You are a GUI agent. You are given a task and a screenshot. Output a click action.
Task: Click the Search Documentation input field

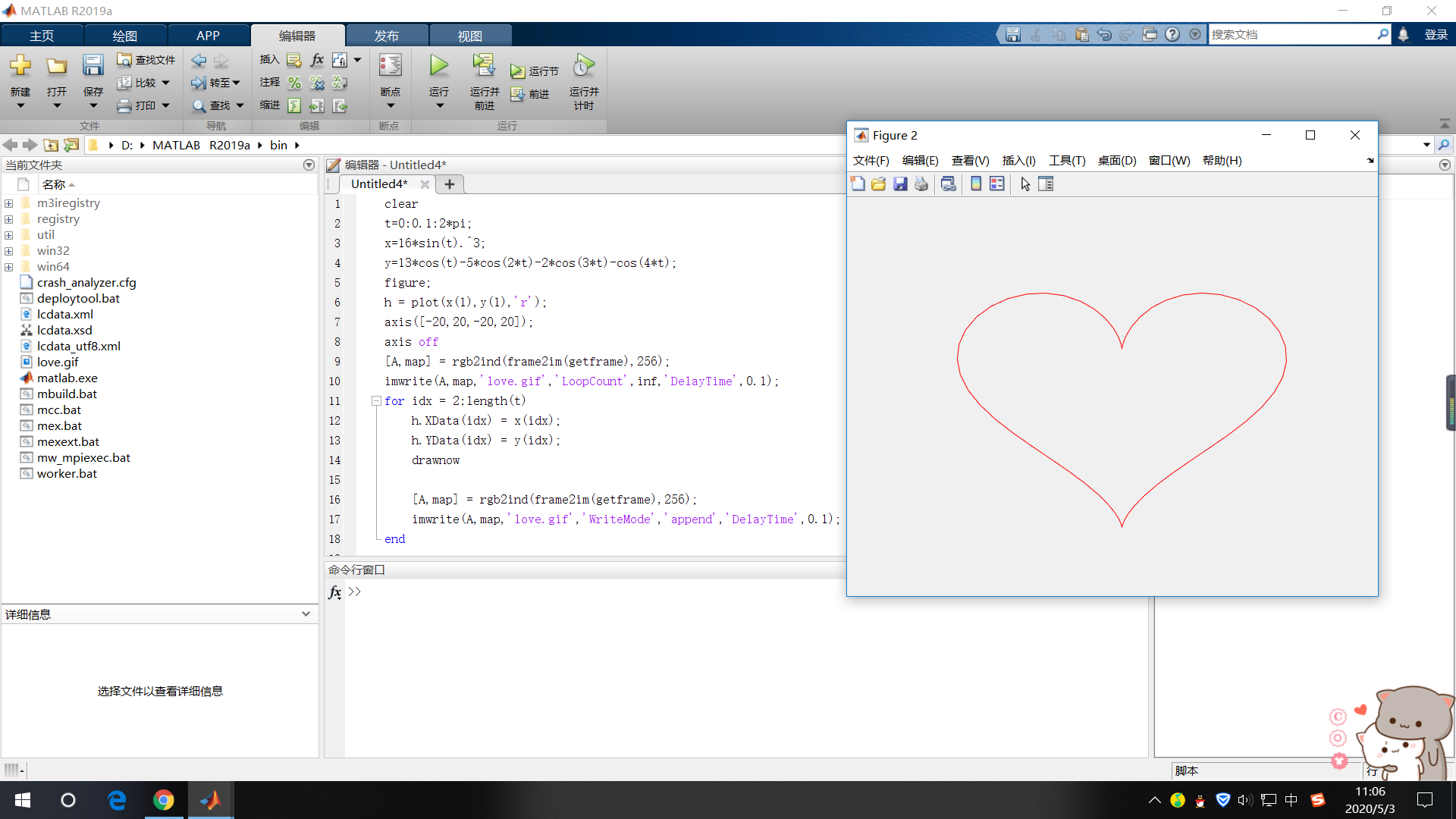click(x=1291, y=35)
